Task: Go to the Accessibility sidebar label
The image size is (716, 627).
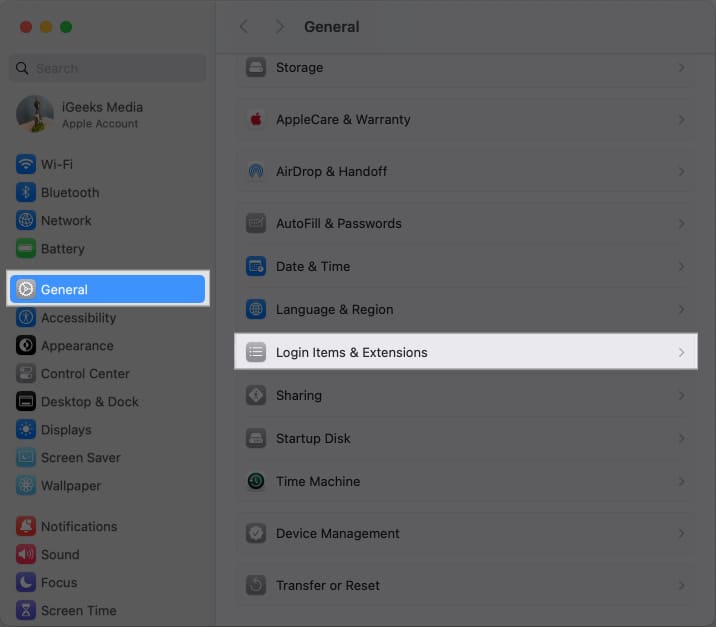Action: click(x=79, y=318)
